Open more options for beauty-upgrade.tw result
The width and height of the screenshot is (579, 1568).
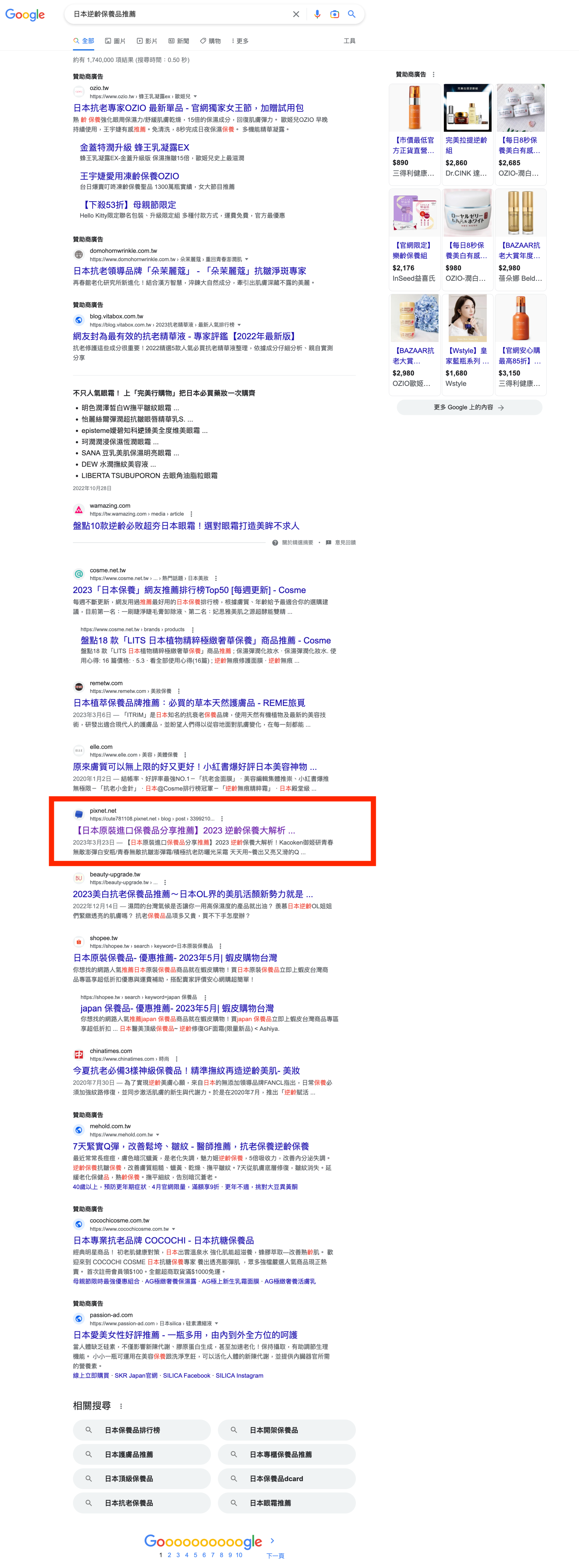pyautogui.click(x=165, y=882)
